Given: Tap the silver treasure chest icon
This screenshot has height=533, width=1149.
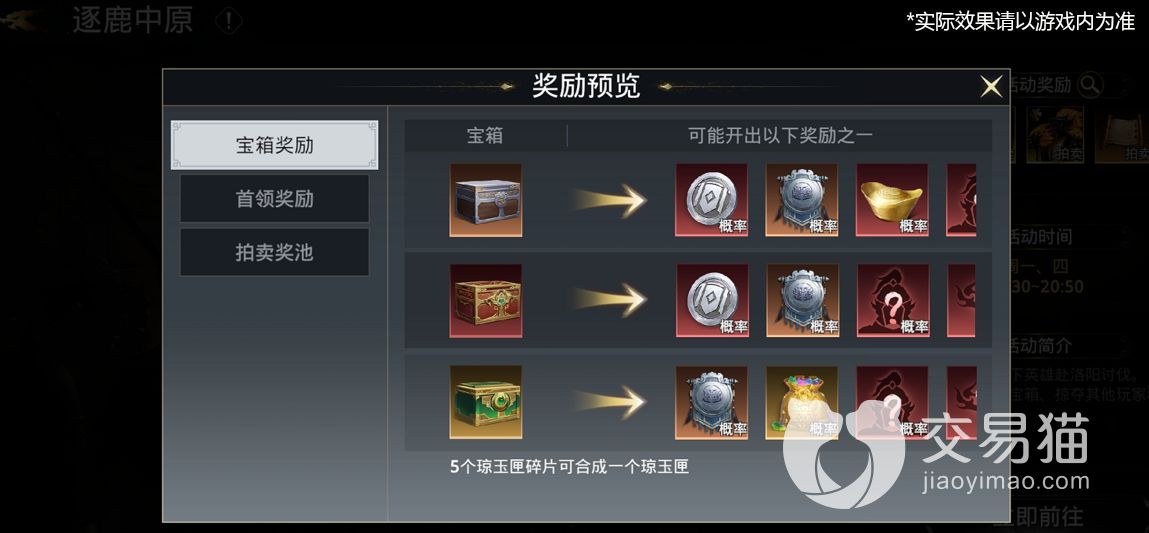Looking at the screenshot, I should (486, 200).
